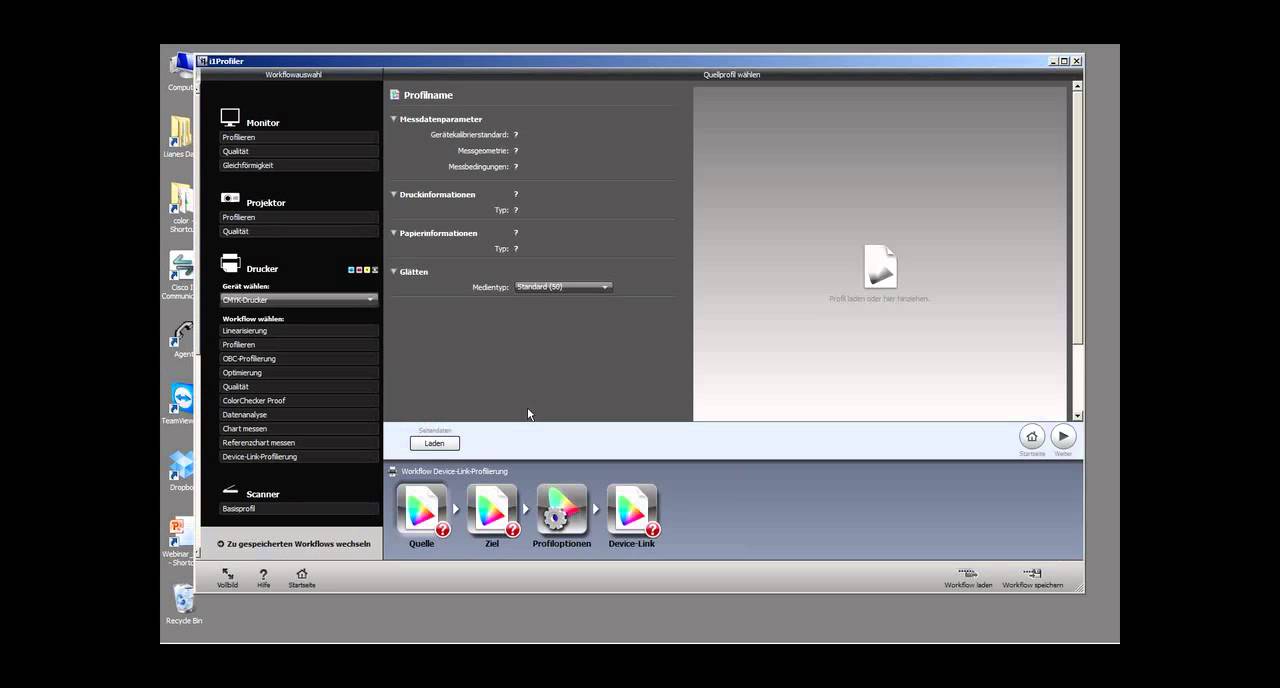Select Referenzchart messen workflow

click(299, 442)
